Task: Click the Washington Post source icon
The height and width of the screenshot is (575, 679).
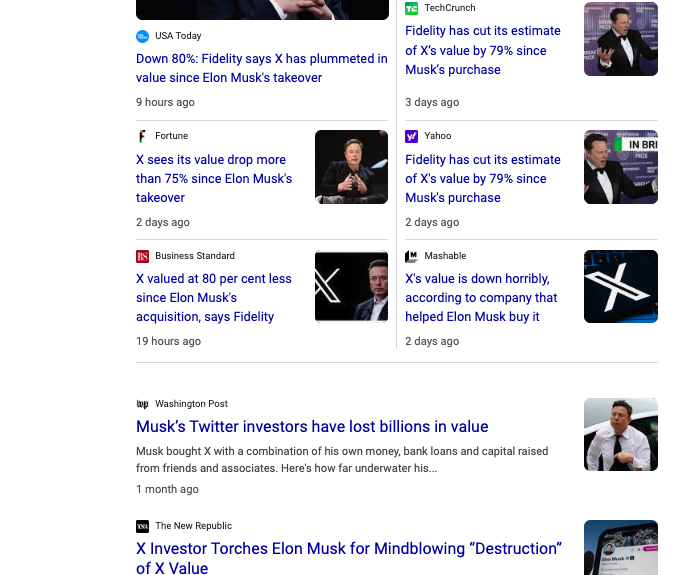Action: coord(142,404)
